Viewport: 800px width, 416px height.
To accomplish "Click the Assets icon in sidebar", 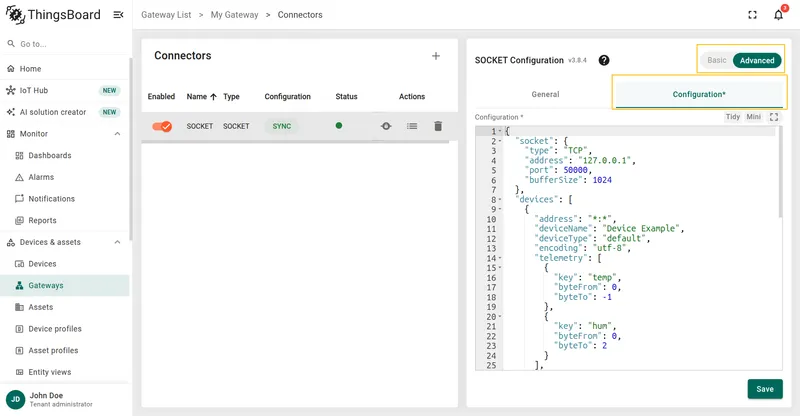I will pos(19,307).
